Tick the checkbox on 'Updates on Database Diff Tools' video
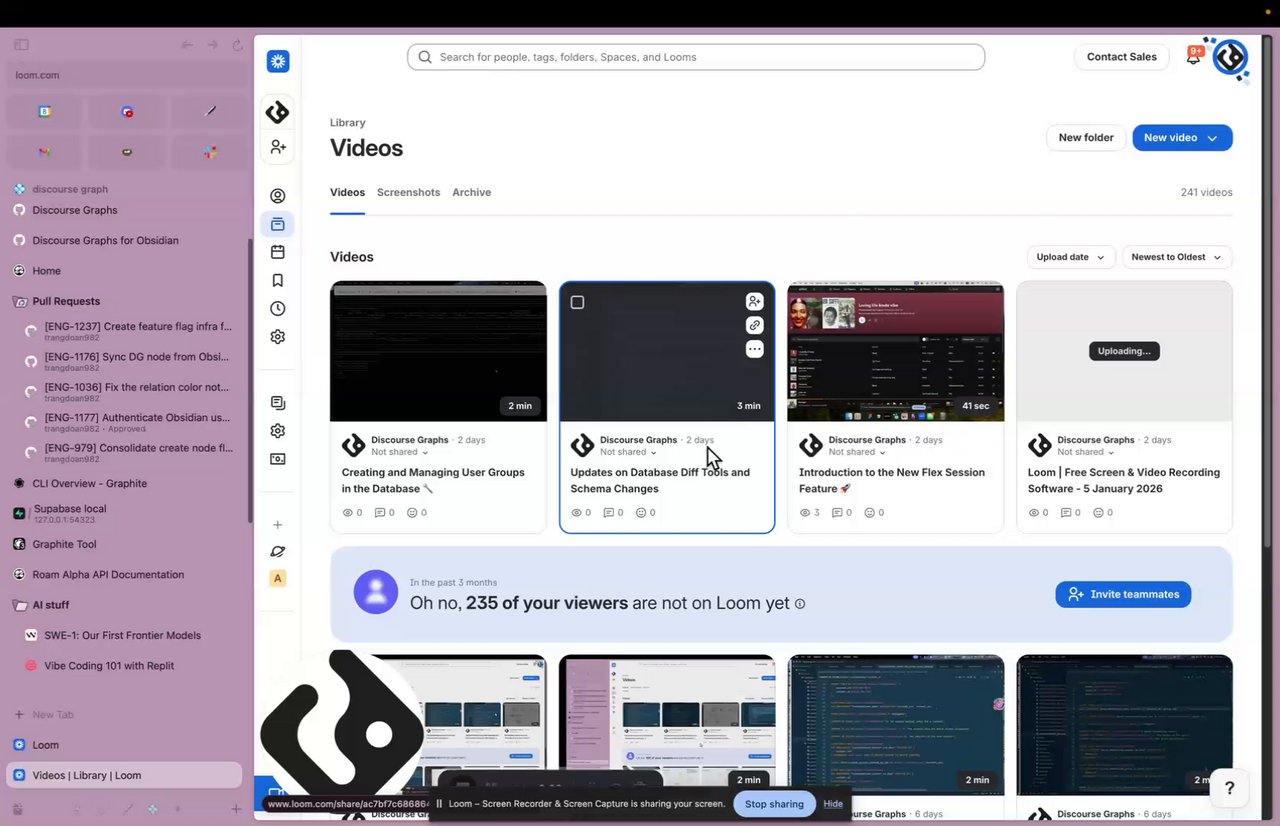Screen dimensions: 1280x826 click(x=577, y=302)
